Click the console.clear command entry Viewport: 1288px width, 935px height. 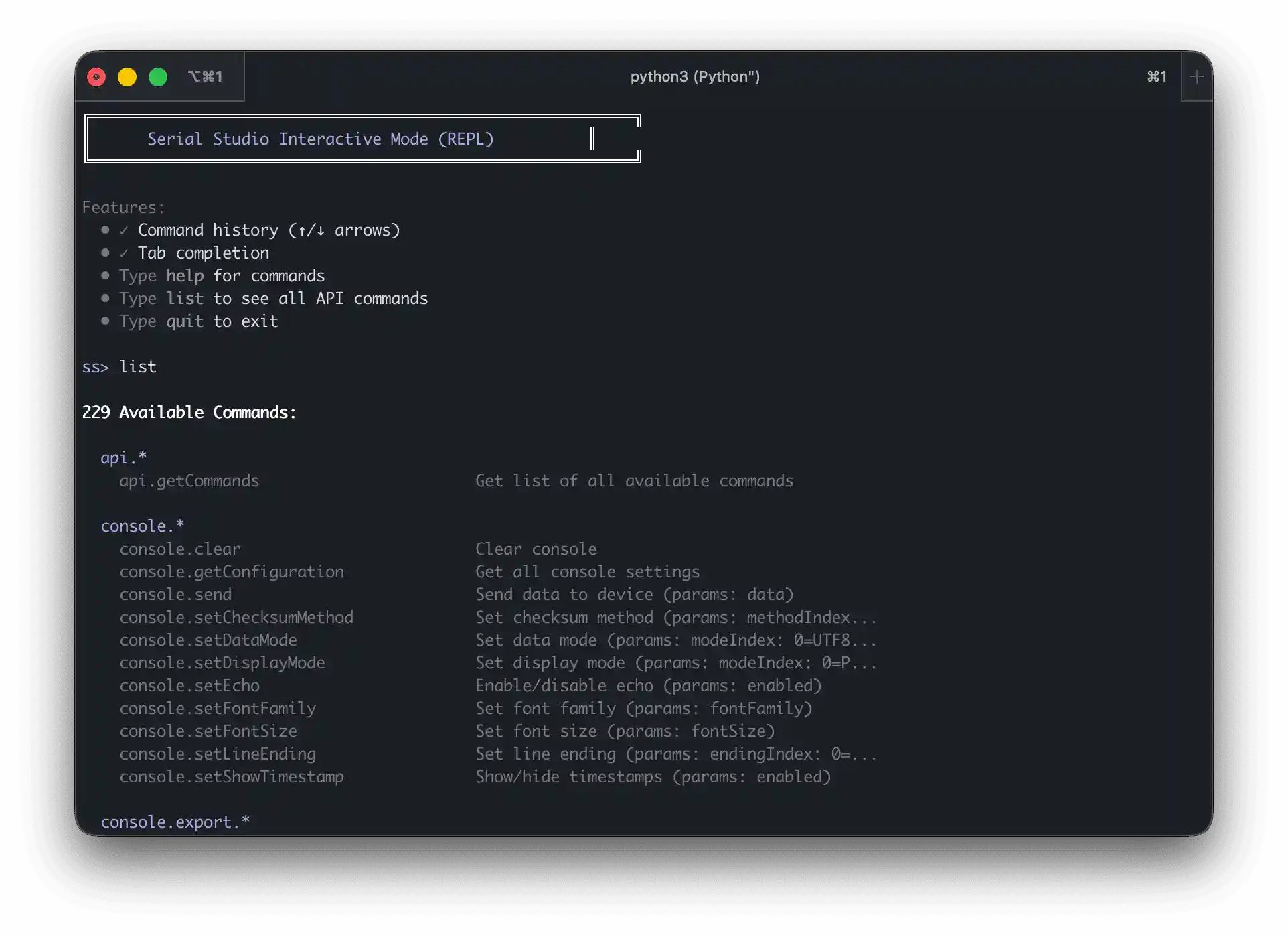tap(179, 549)
